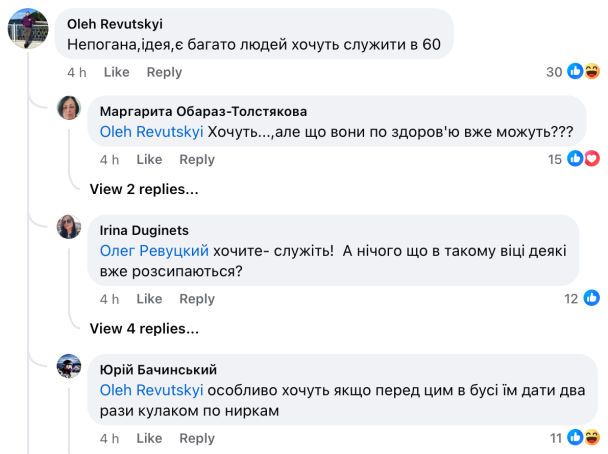This screenshot has width=608, height=454.
Task: Open reactions on Маргарита's reply
Action: pos(583,159)
